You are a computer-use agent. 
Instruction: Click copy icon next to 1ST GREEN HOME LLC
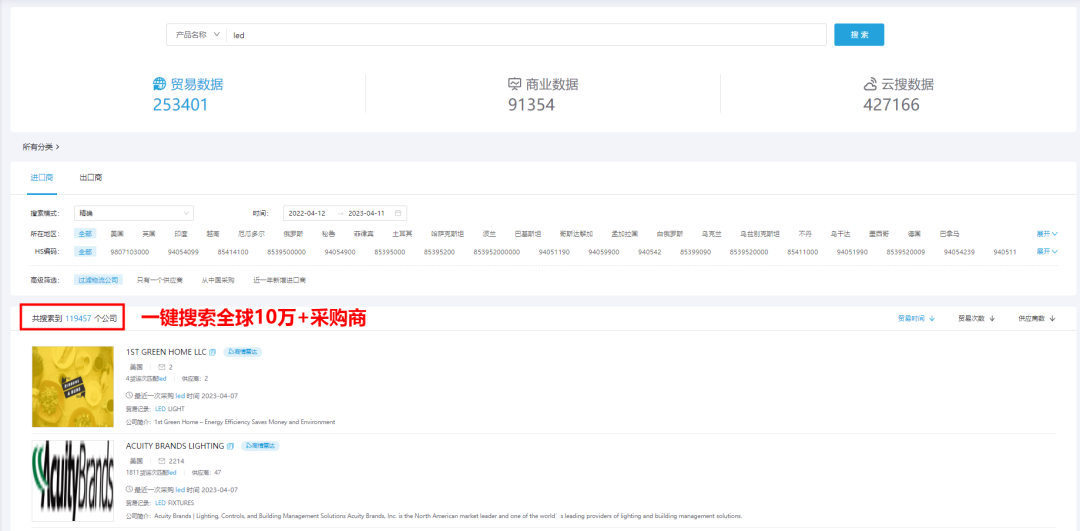click(x=213, y=352)
